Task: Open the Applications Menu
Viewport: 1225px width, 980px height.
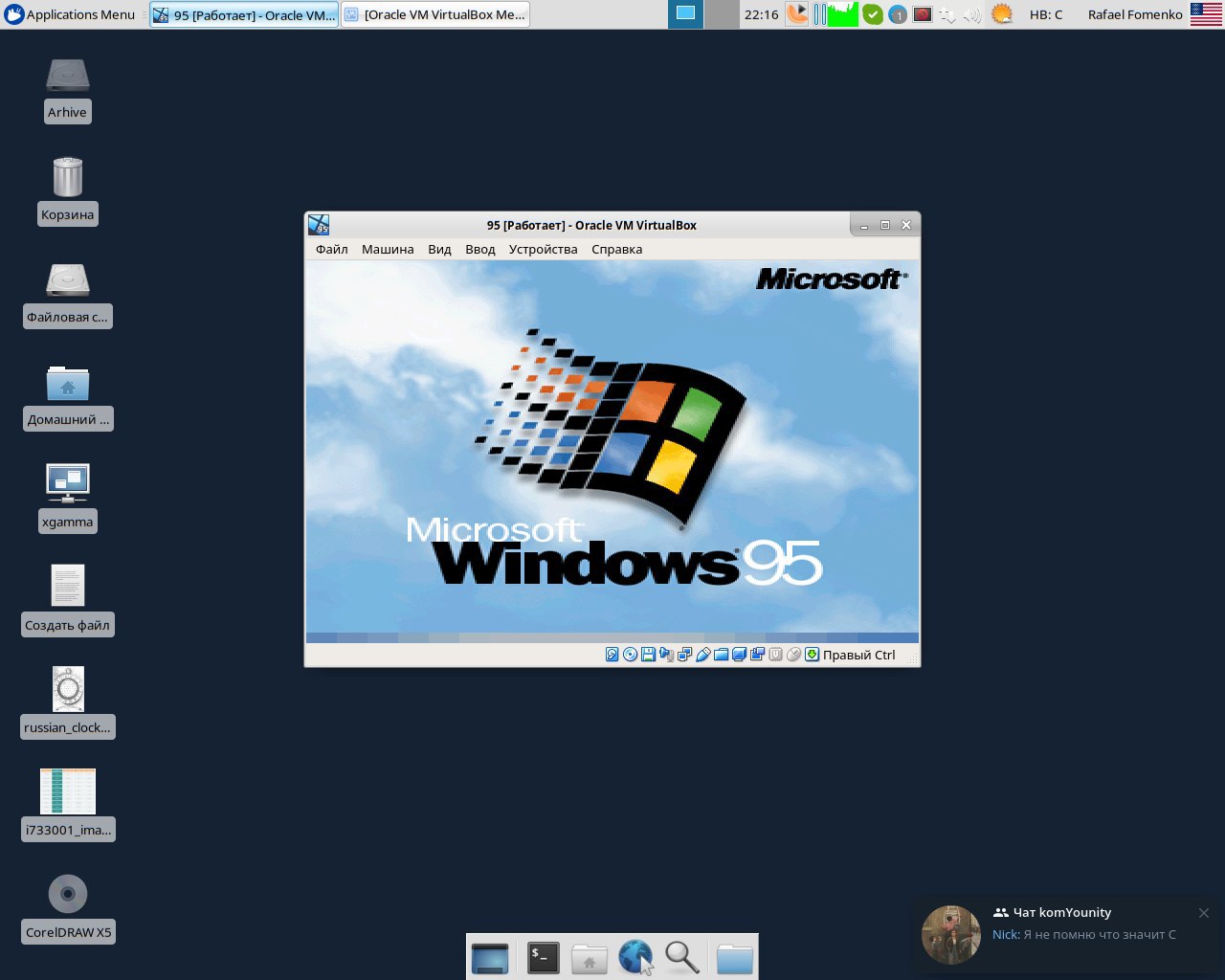Action: click(x=69, y=14)
